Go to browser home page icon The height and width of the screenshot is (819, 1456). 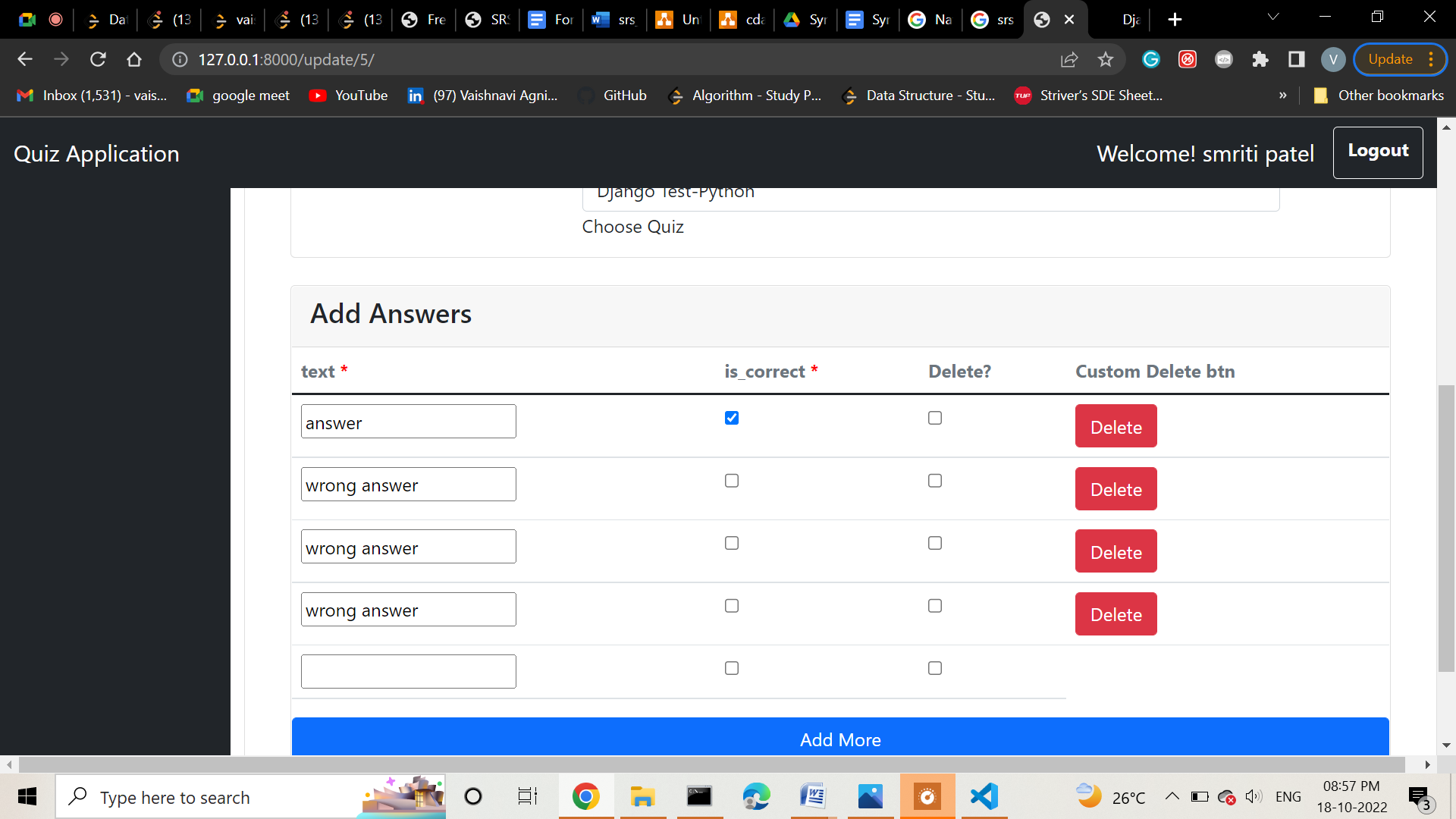tap(134, 59)
